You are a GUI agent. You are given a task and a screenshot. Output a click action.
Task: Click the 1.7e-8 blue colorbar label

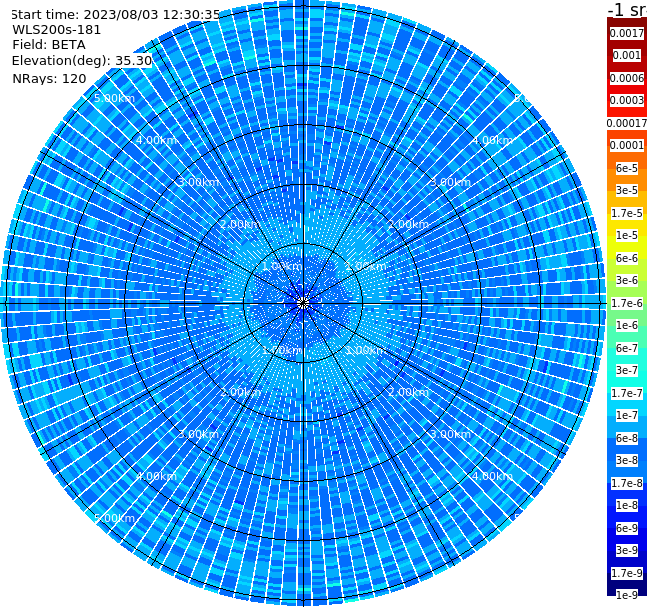[627, 483]
